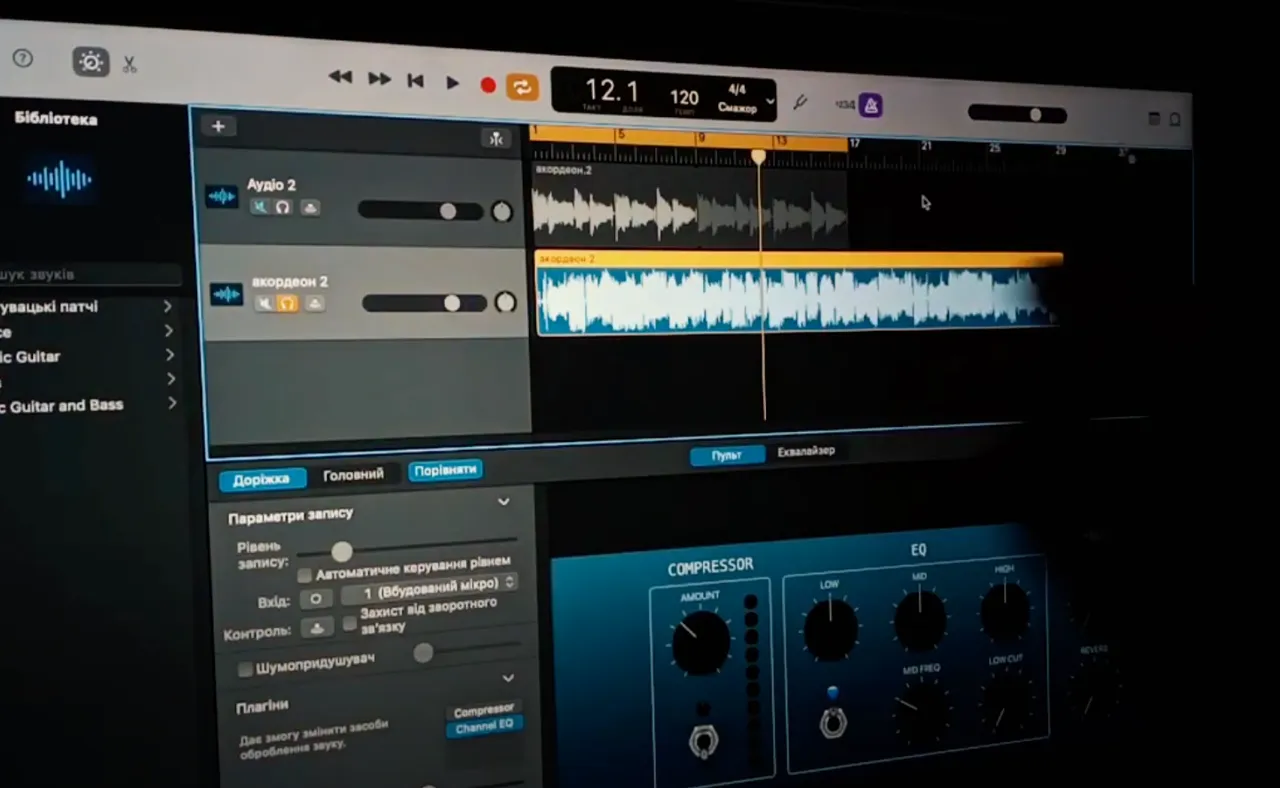Click the 4/4 time signature

click(737, 90)
